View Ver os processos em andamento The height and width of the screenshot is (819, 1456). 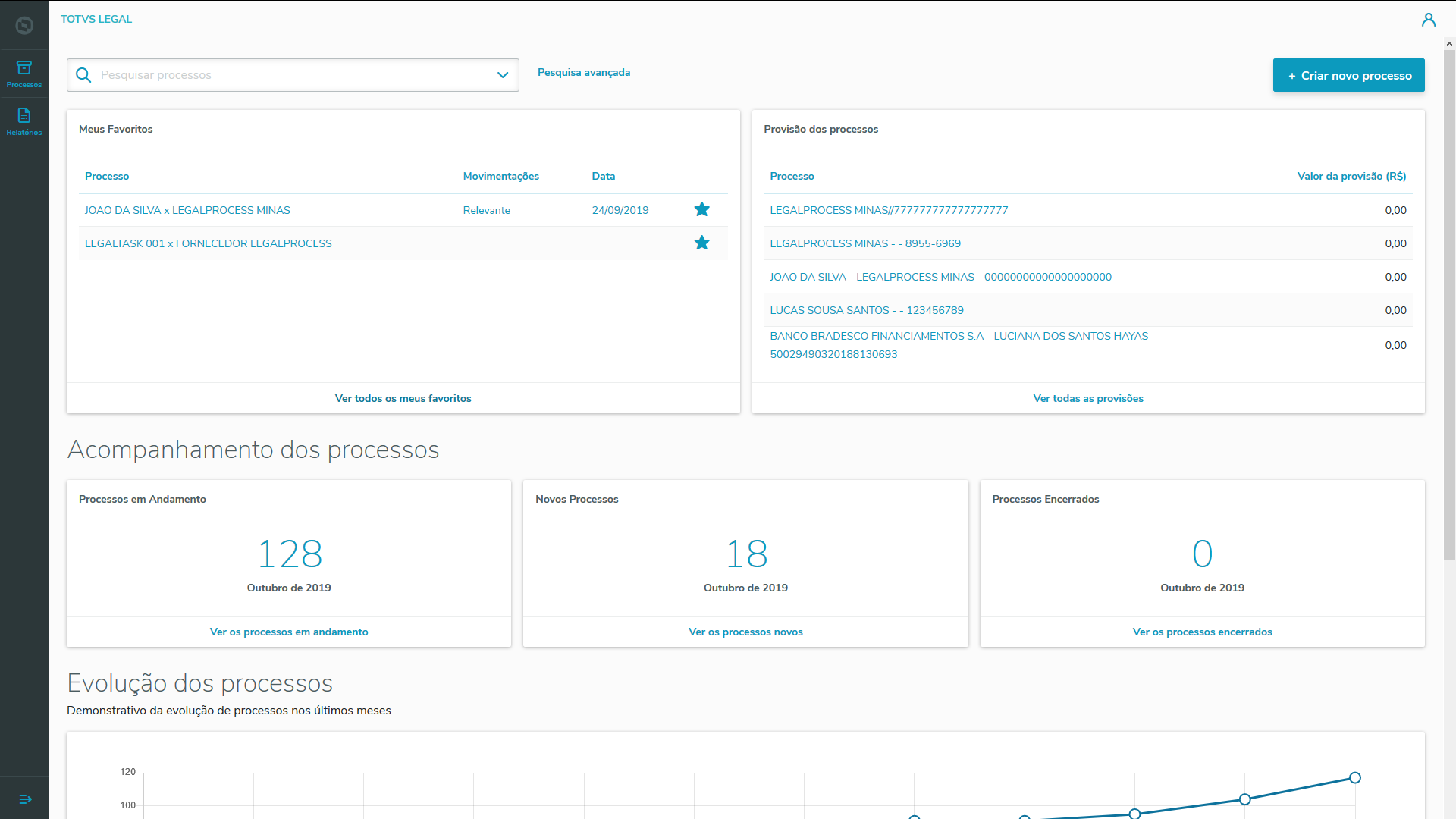289,632
